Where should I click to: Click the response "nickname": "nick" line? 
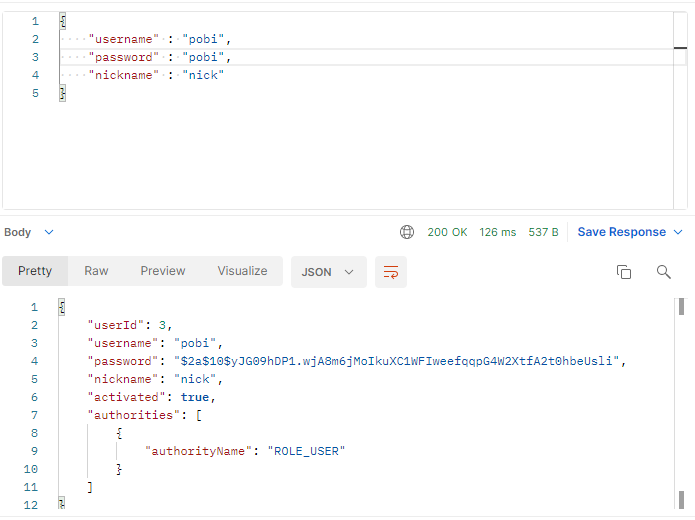click(x=155, y=379)
